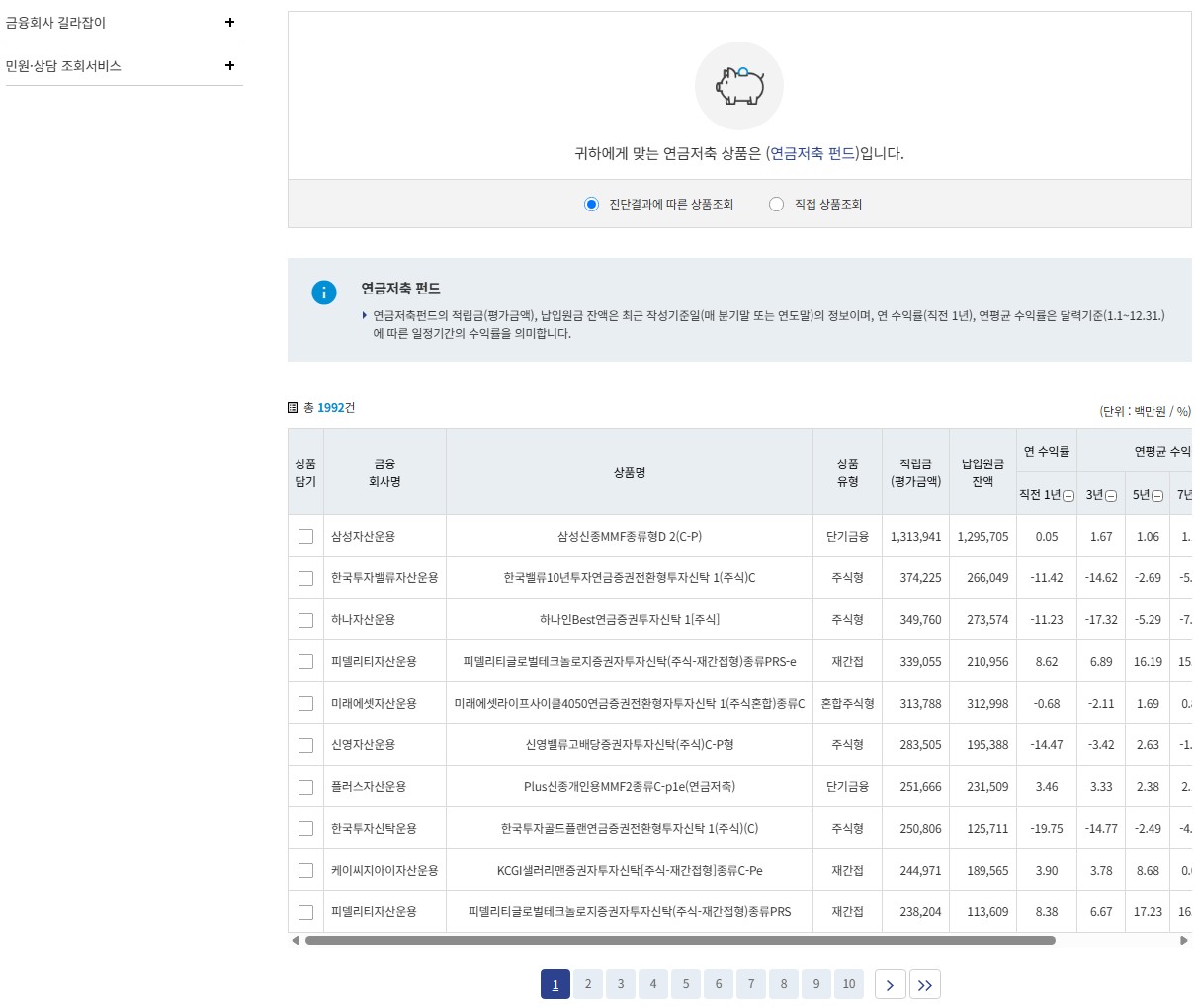Check the box for KCGI샐러리맨 row
Image resolution: width=1196 pixels, height=1008 pixels.
[305, 871]
